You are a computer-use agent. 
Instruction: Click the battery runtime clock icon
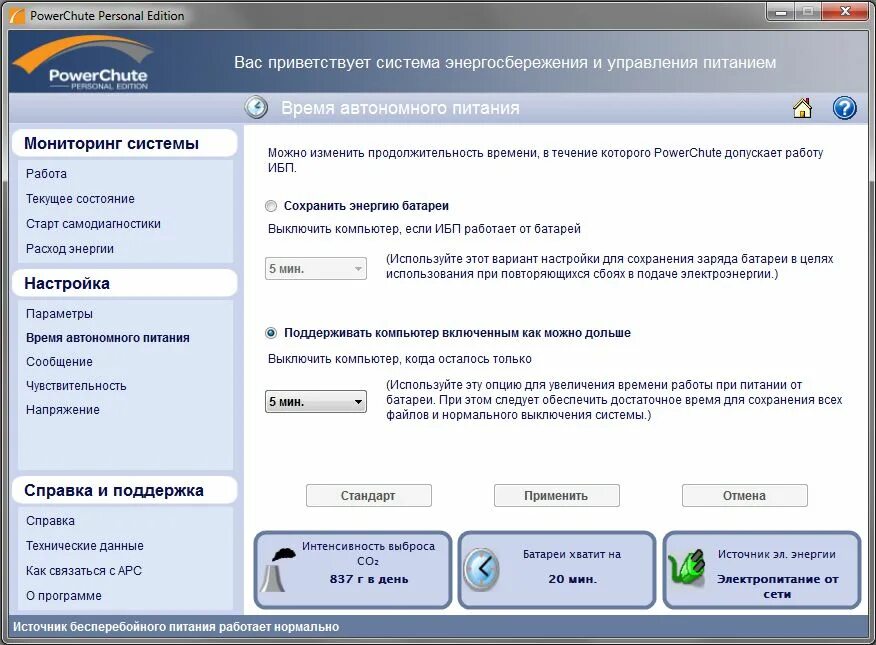point(482,569)
